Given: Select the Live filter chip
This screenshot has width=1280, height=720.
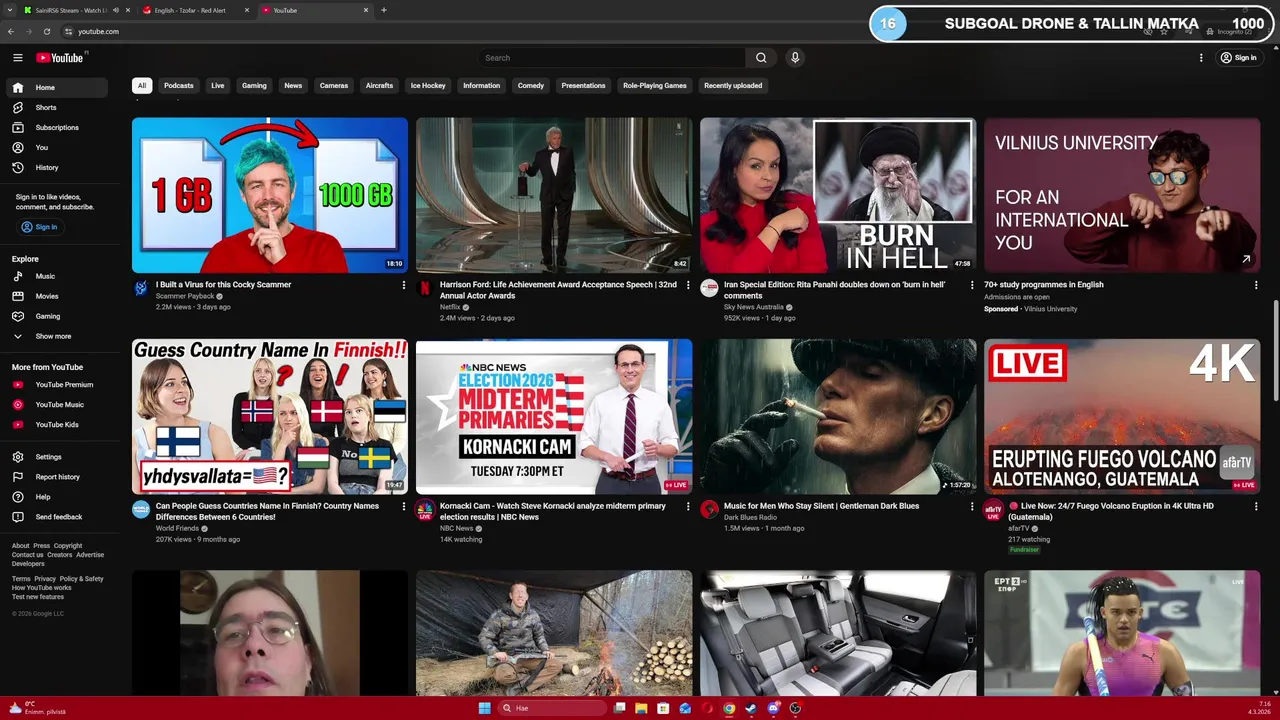Looking at the screenshot, I should [x=217, y=85].
